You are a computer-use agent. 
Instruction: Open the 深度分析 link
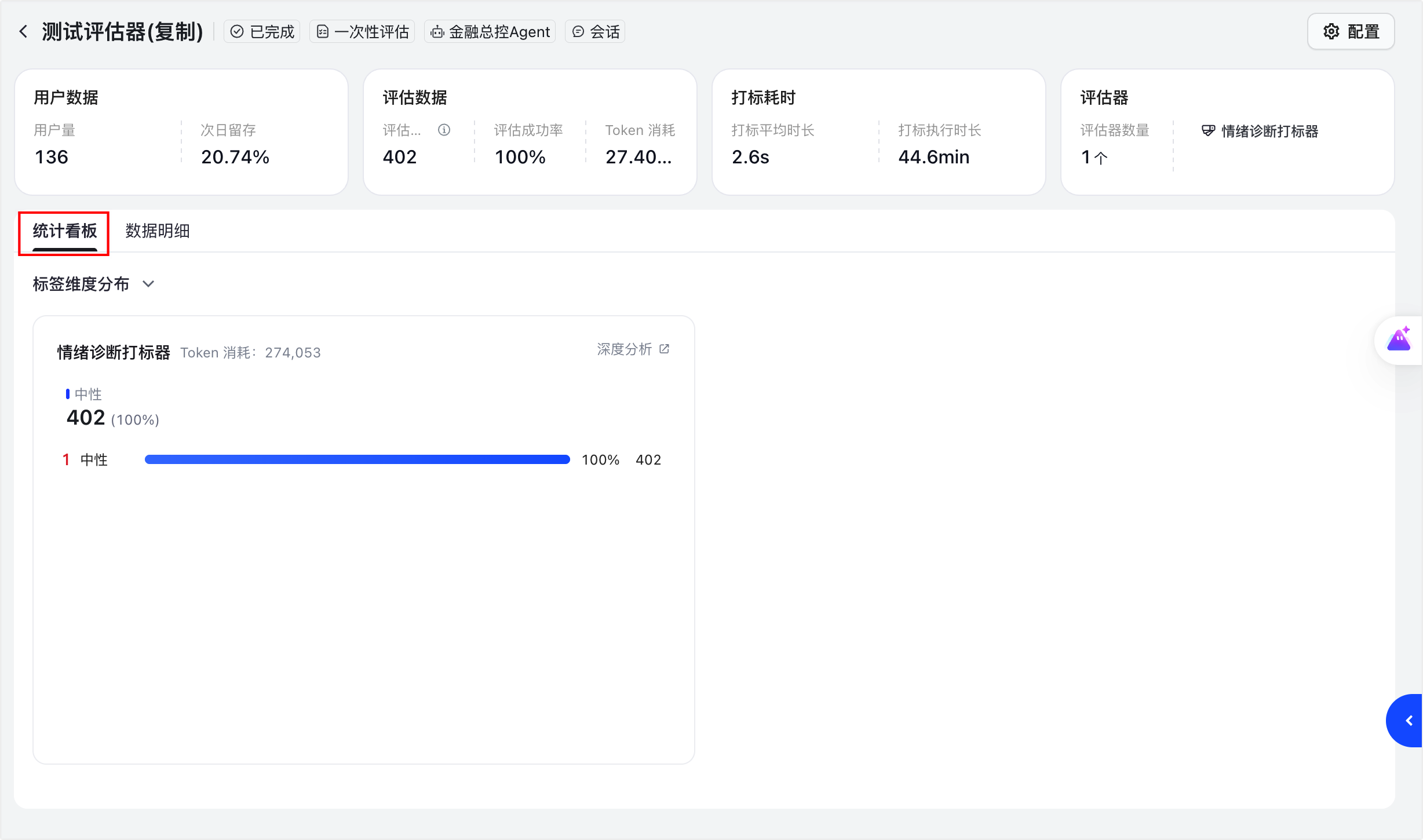[633, 349]
